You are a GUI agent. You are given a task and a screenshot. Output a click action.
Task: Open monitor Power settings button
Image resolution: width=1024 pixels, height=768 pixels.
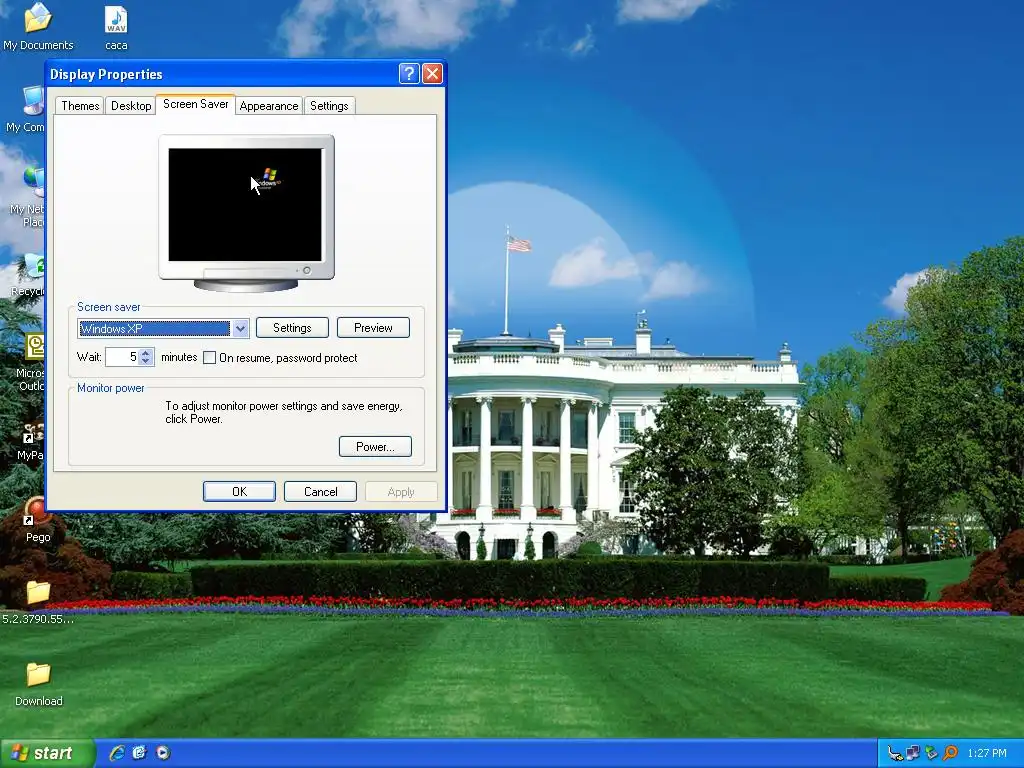[375, 447]
